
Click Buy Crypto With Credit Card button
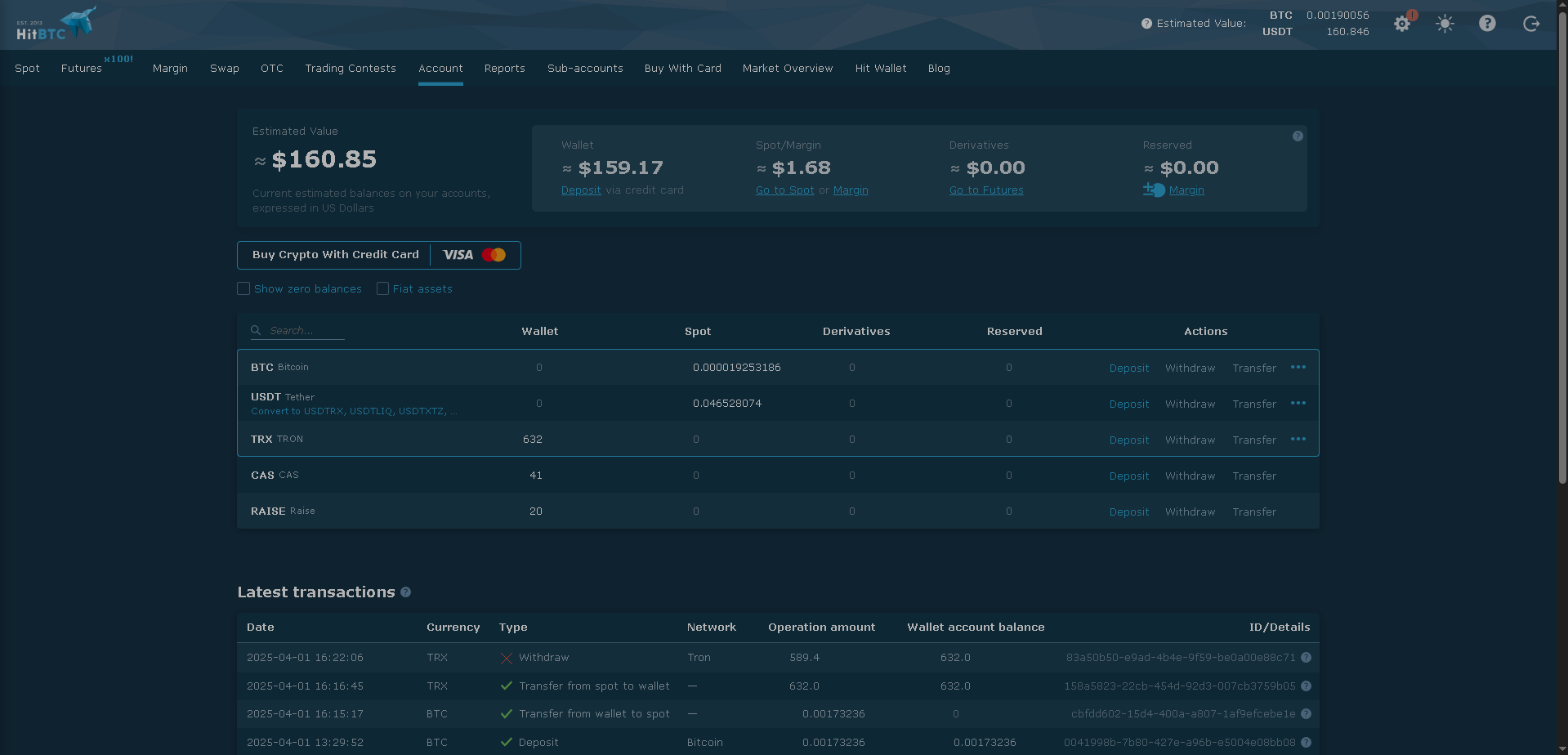click(379, 255)
